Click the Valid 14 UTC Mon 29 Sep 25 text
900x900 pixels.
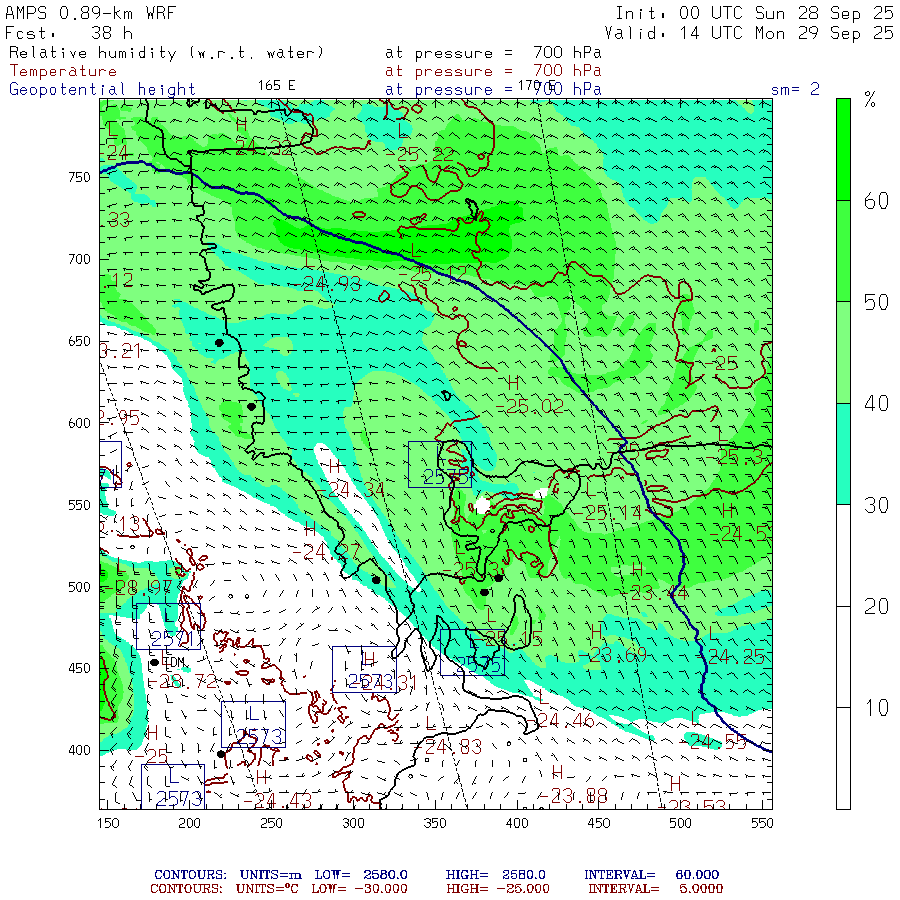[754, 32]
